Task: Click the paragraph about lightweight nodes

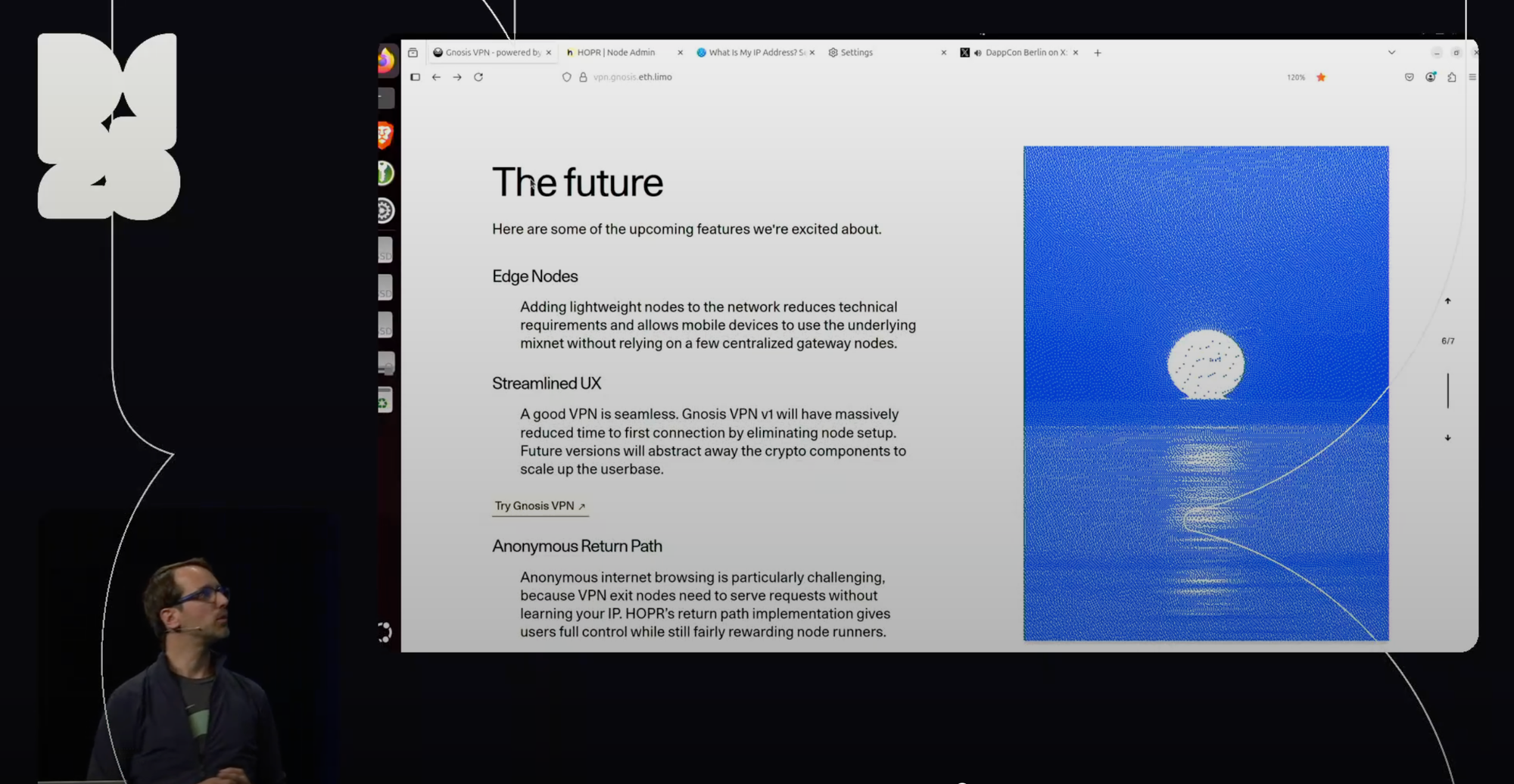Action: pyautogui.click(x=718, y=325)
